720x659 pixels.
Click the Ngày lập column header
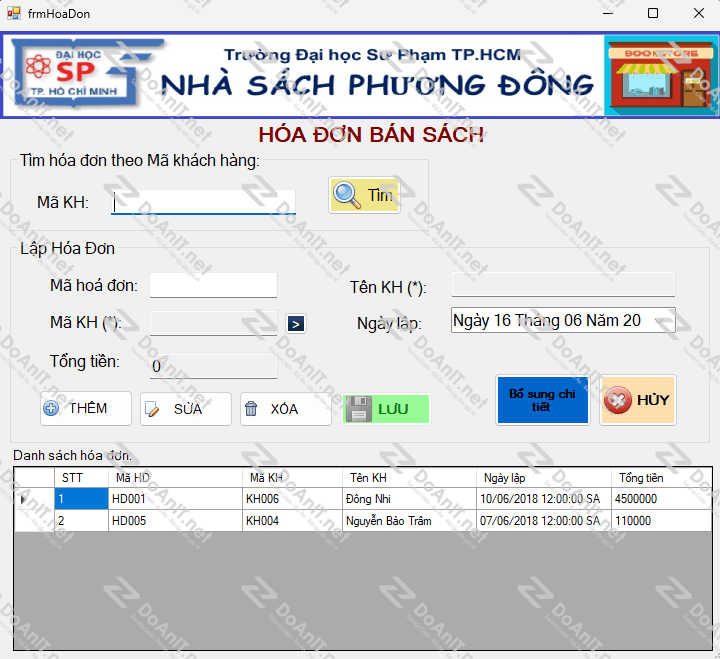coord(543,477)
